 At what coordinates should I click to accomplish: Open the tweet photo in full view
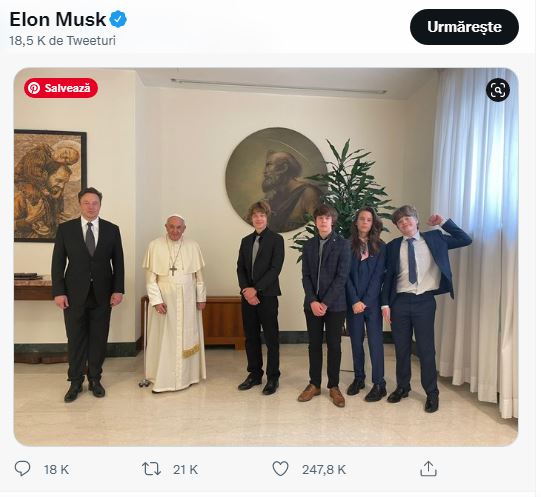(x=266, y=257)
